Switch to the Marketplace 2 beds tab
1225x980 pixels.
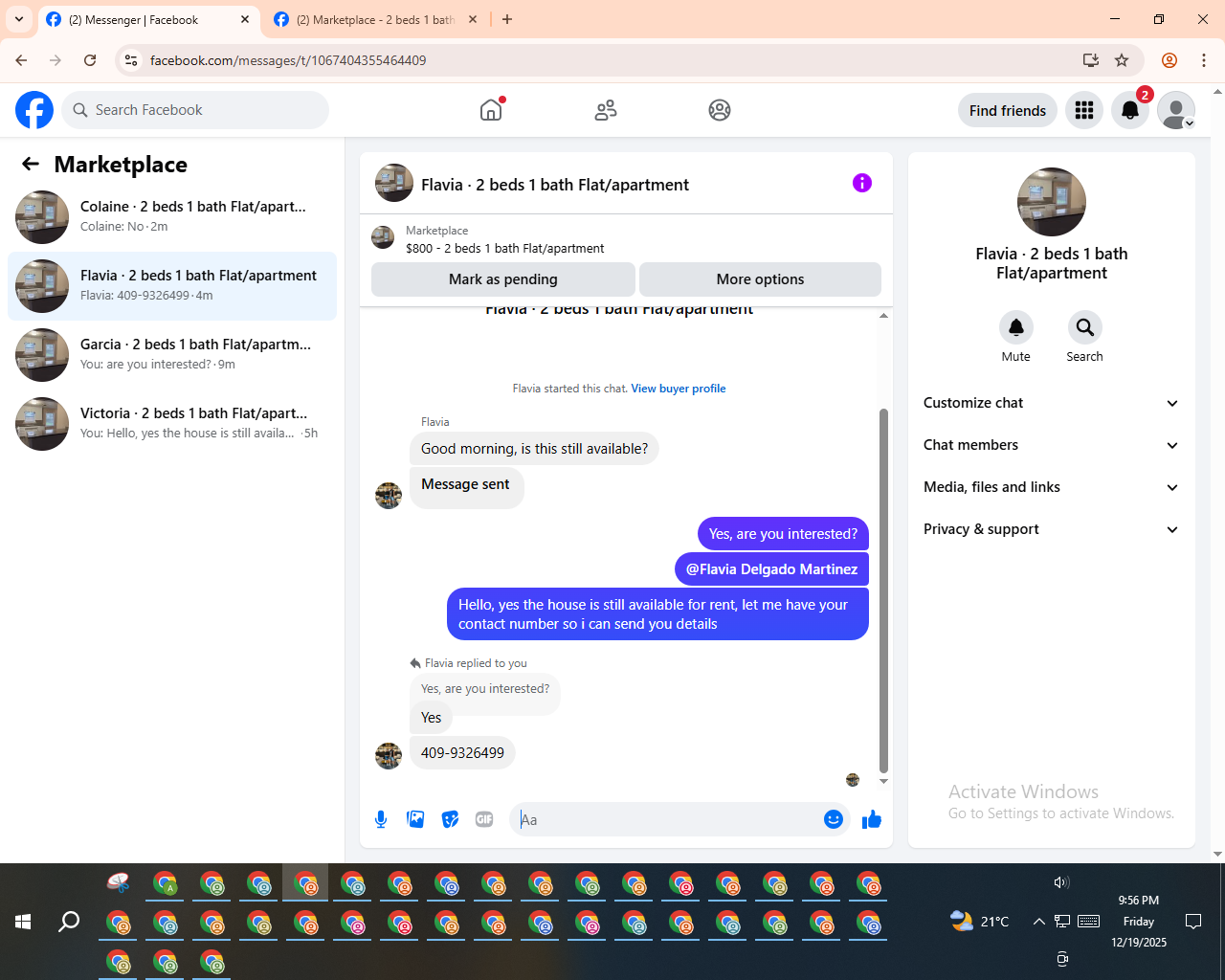[375, 19]
